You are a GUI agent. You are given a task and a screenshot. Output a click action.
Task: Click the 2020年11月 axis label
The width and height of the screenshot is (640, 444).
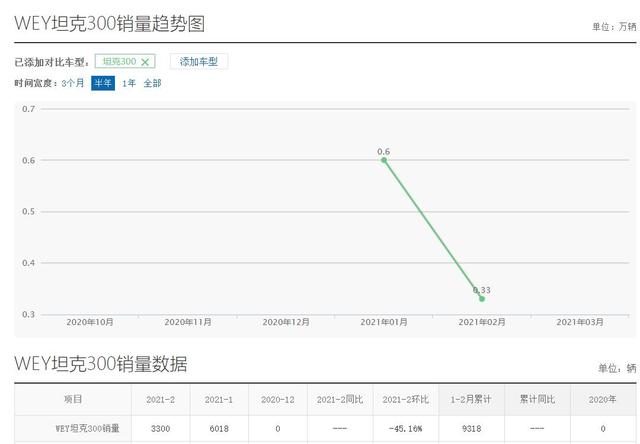[x=188, y=322]
